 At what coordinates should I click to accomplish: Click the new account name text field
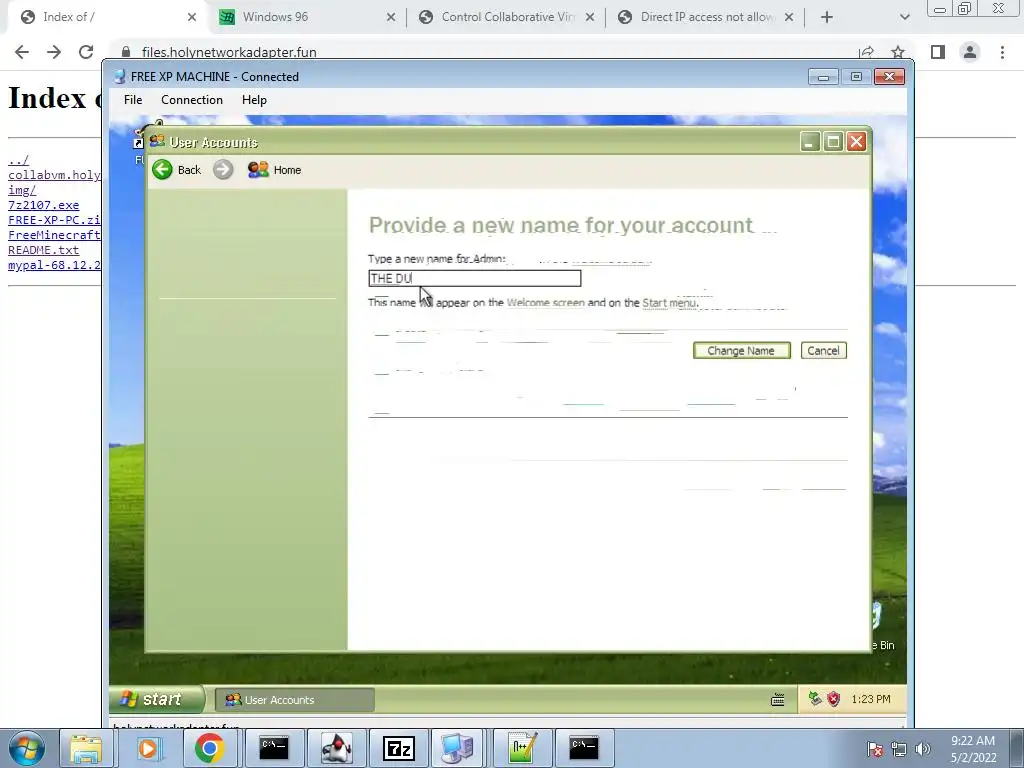click(x=474, y=278)
